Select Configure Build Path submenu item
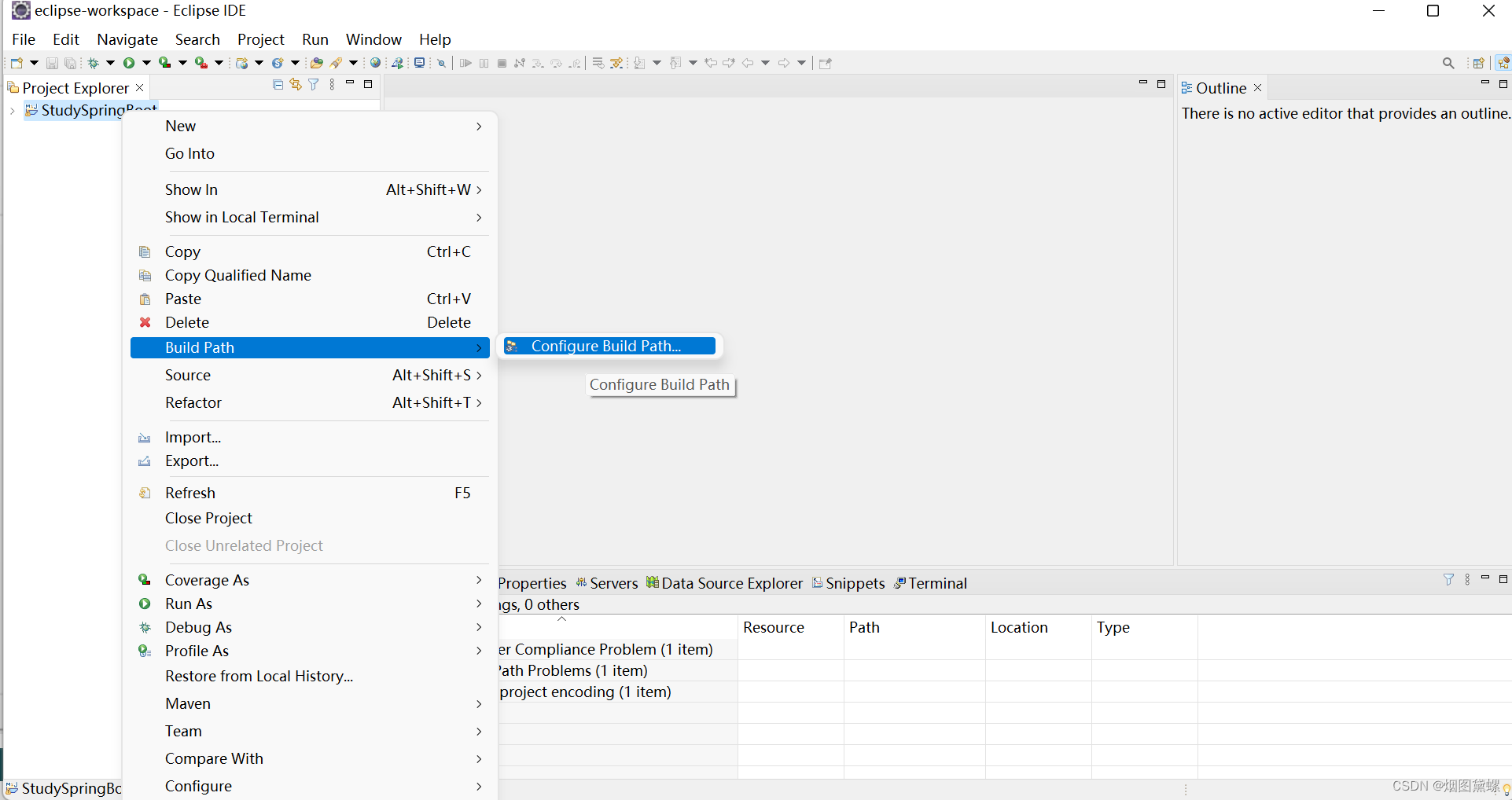The height and width of the screenshot is (800, 1512). coord(610,347)
